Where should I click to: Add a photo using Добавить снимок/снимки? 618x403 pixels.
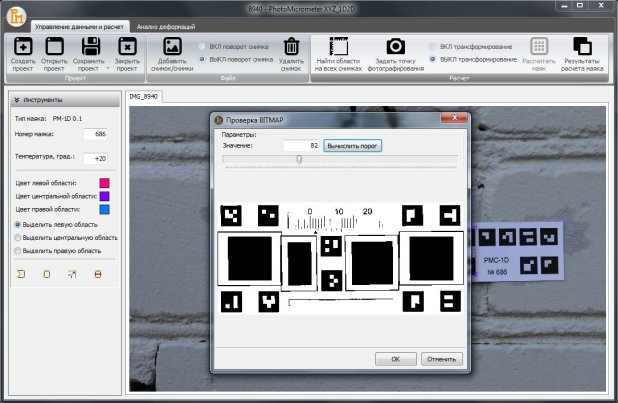(172, 47)
